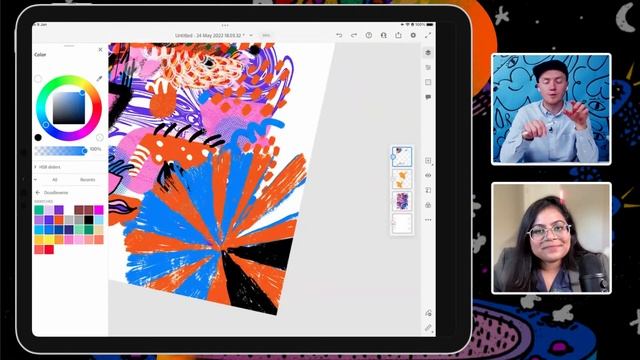This screenshot has height=360, width=640.
Task: Go back from the swatch library with the arrow
Action: pos(38,192)
